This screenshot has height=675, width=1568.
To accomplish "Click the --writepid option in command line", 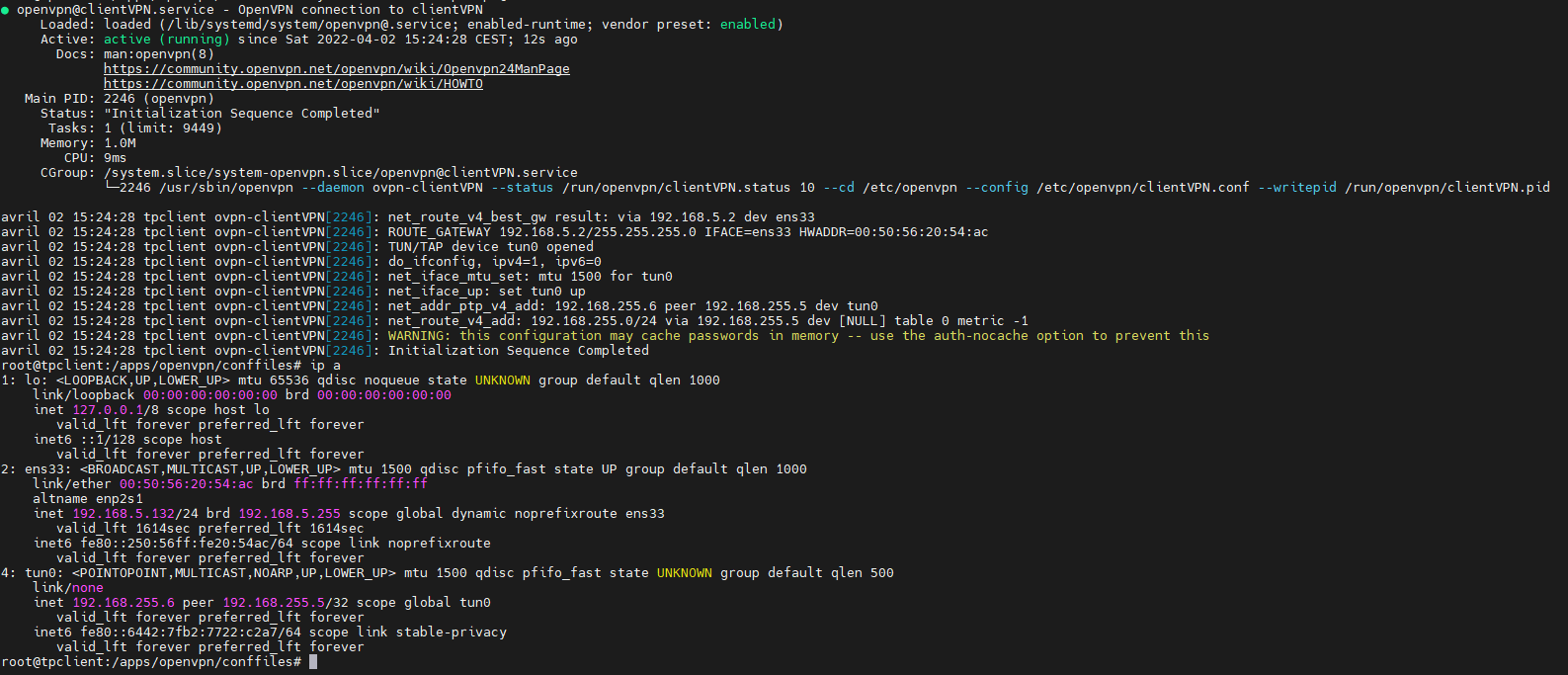I will pyautogui.click(x=1297, y=188).
